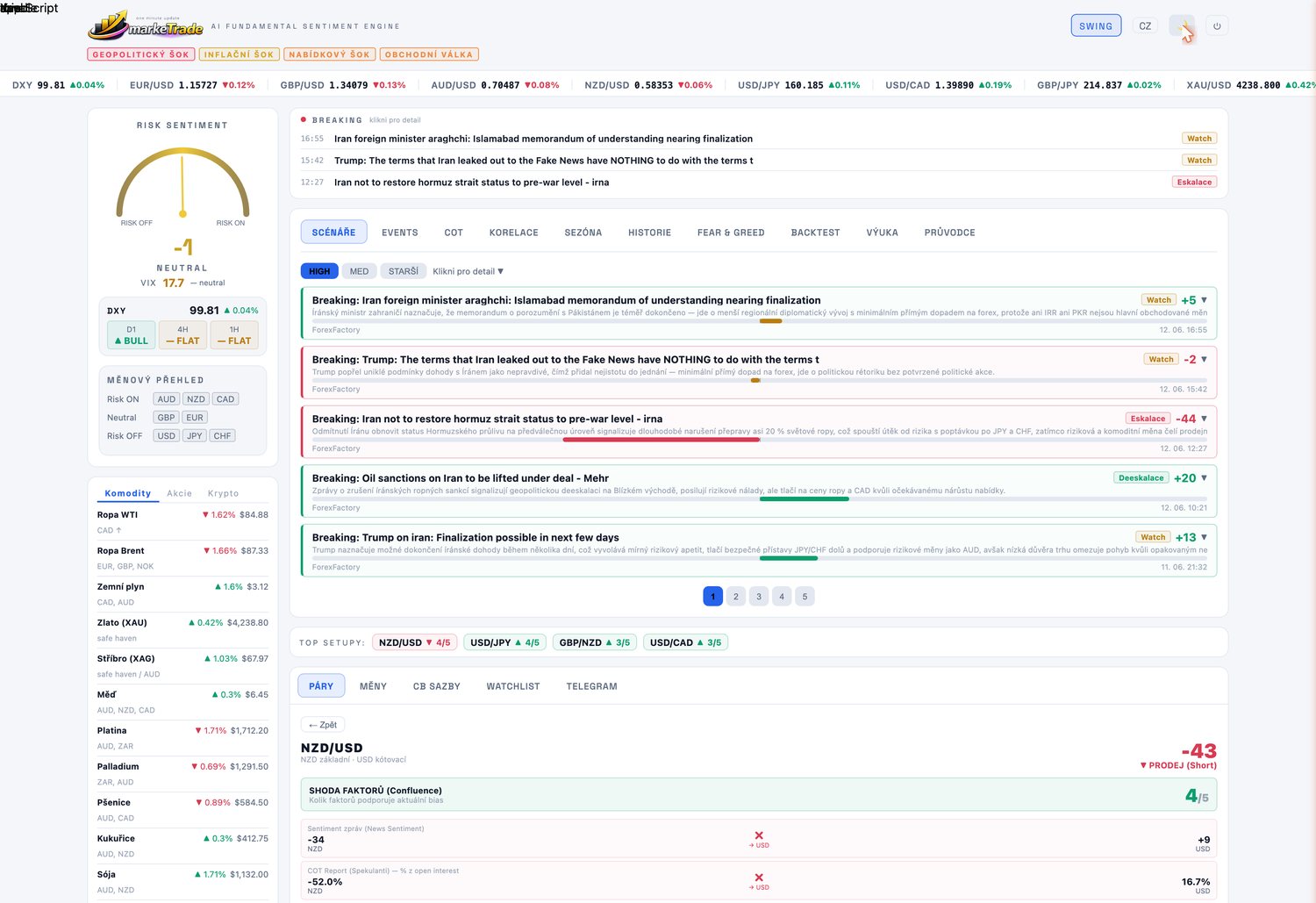Viewport: 1316px width, 903px height.
Task: Expand the hormuz strait Eskalace card arrow
Action: point(1204,419)
